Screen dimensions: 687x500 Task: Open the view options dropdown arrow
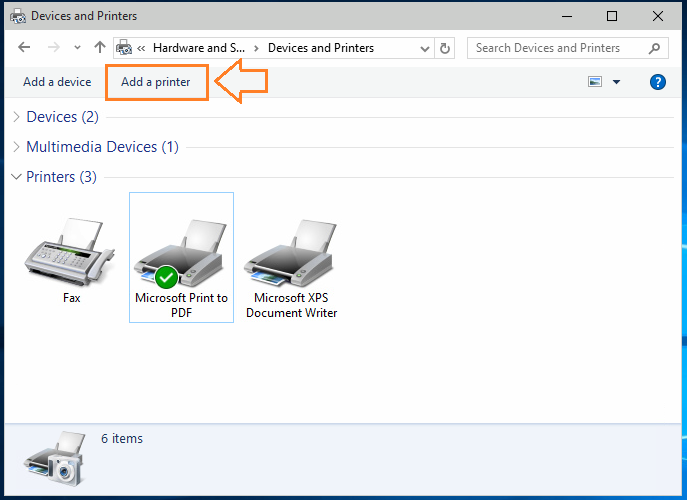[616, 82]
